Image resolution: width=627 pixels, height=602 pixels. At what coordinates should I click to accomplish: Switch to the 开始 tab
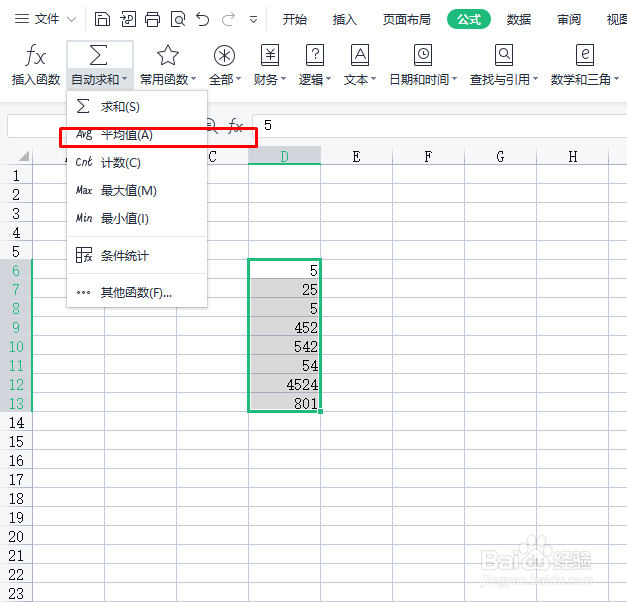tap(295, 19)
